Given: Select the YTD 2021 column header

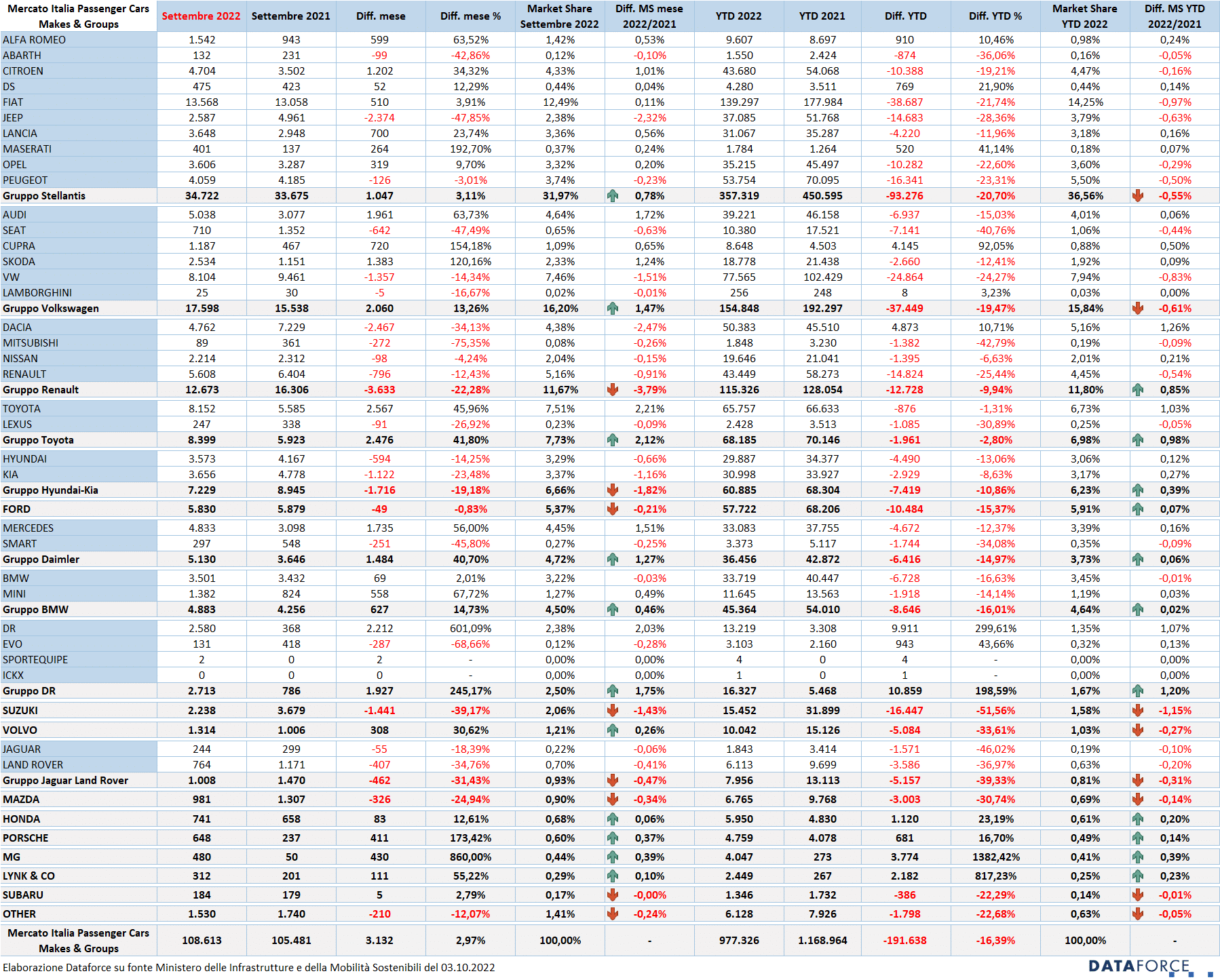Looking at the screenshot, I should click(x=822, y=16).
